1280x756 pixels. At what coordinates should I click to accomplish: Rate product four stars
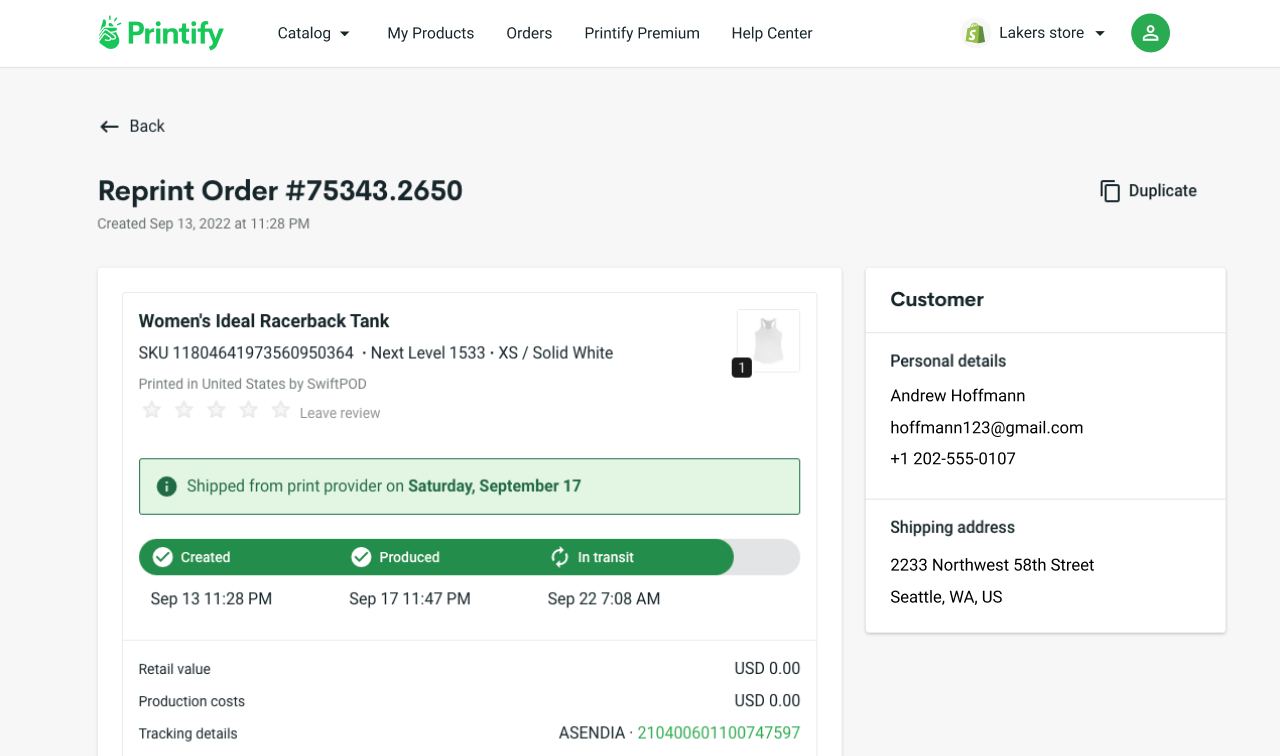tap(249, 410)
